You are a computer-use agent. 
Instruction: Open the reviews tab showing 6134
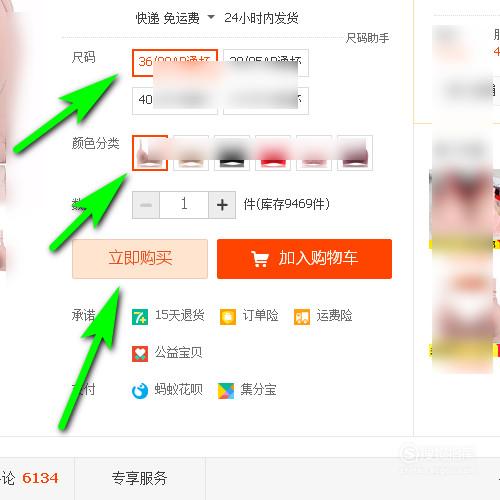[x=30, y=478]
